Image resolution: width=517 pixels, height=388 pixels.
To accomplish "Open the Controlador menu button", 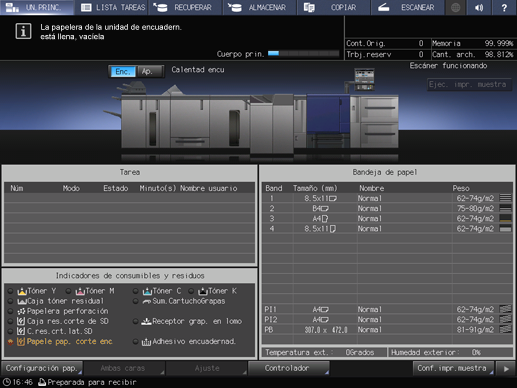I will [x=288, y=368].
